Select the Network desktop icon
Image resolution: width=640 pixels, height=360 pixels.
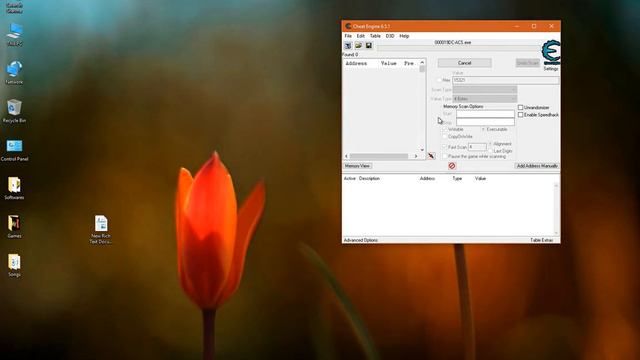click(14, 73)
